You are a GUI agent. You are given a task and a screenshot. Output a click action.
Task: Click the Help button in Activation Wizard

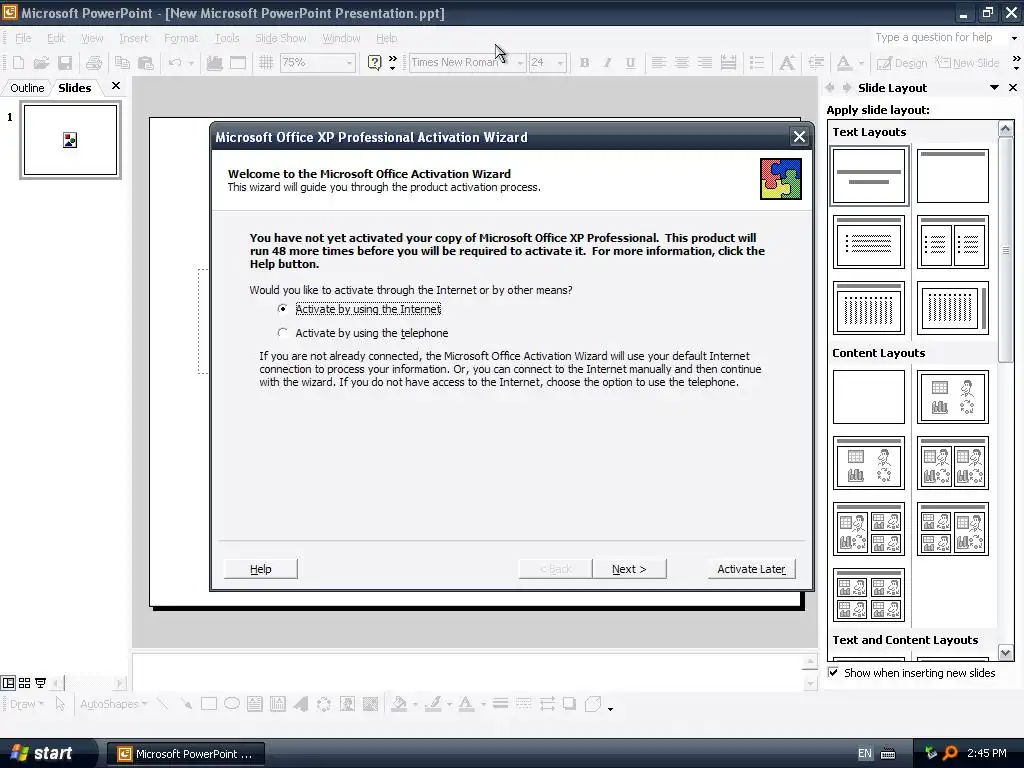click(261, 569)
